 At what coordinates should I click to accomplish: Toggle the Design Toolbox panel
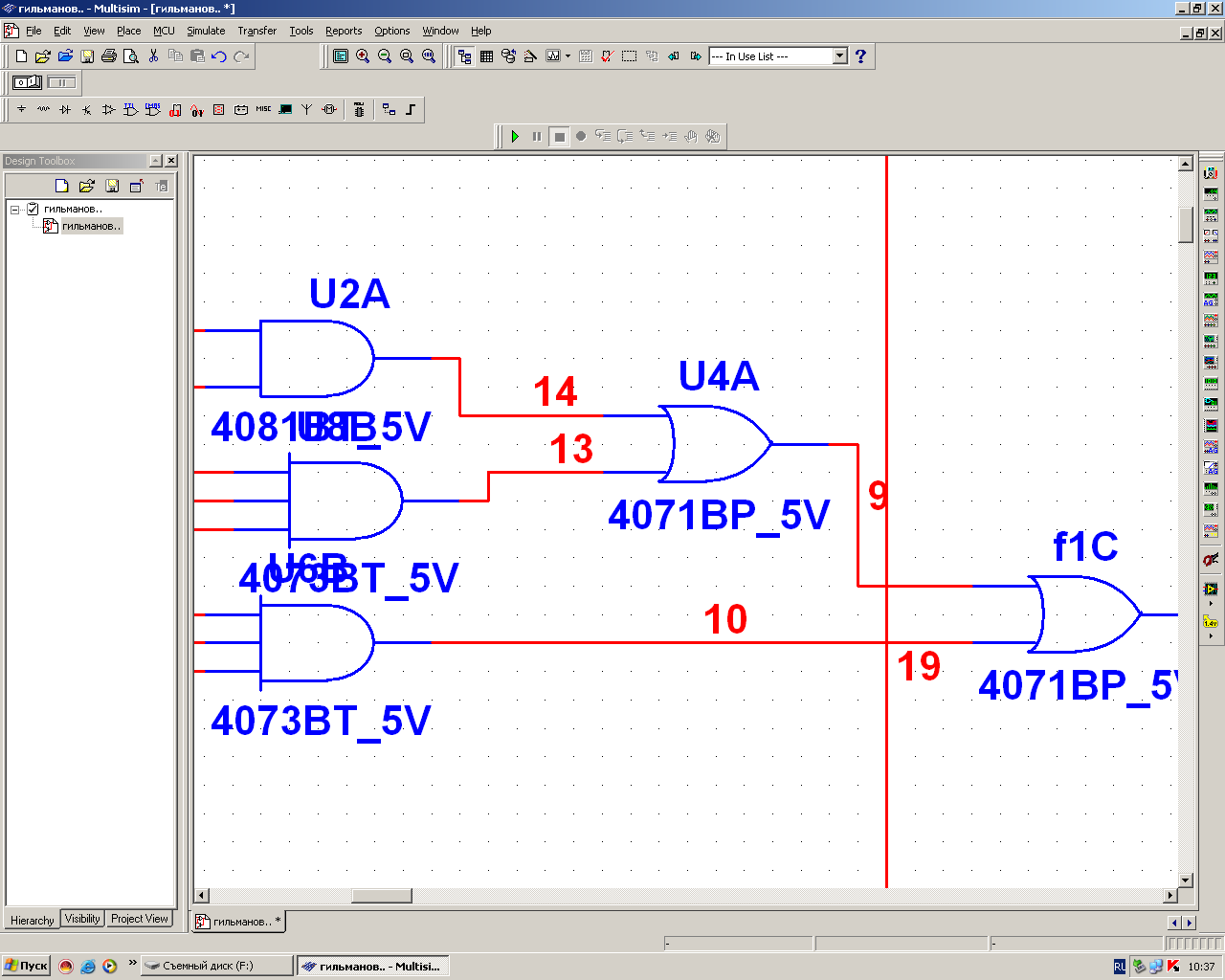coord(465,56)
